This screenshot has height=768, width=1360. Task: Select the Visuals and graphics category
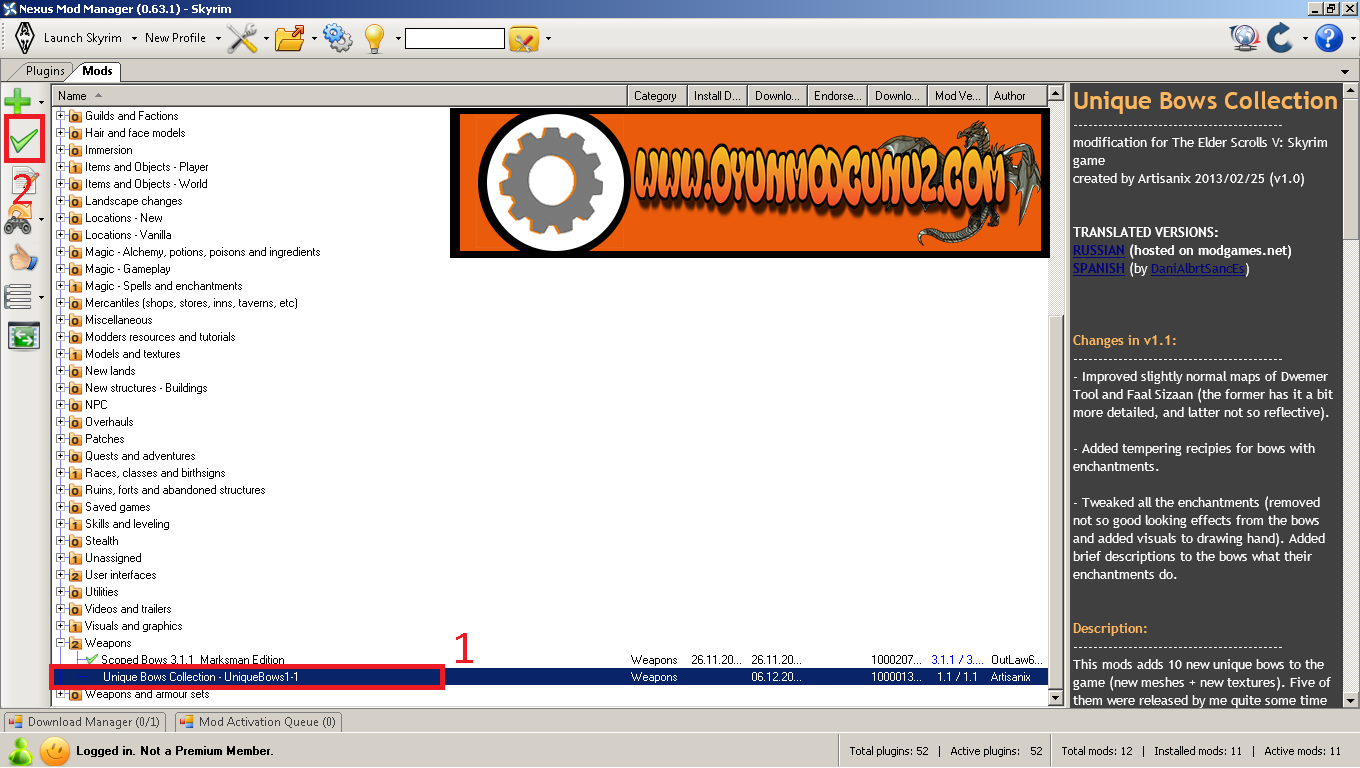click(133, 626)
